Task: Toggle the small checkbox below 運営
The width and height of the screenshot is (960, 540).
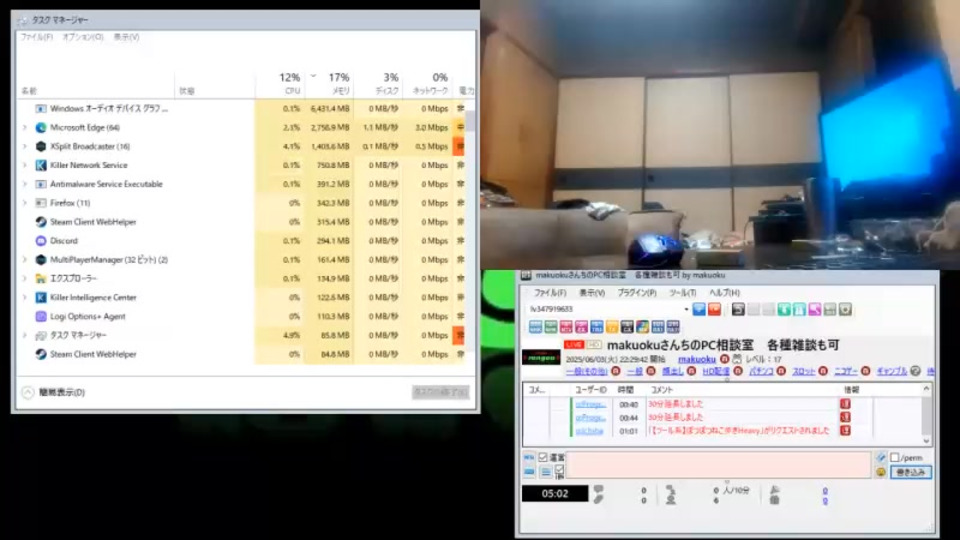Action: pos(559,469)
